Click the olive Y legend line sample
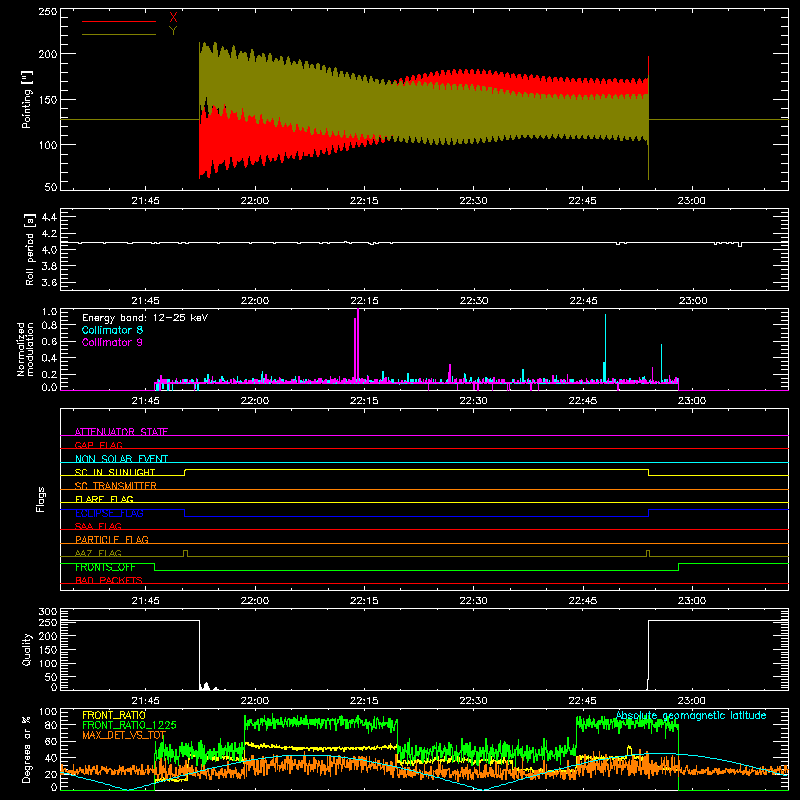800x800 pixels. pos(119,34)
